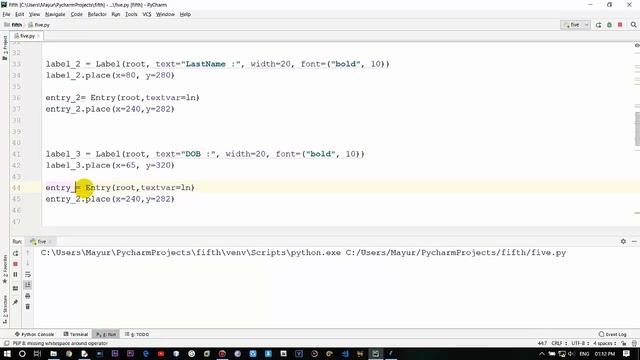This screenshot has width=640, height=360.
Task: Click the down stack trace arrow
Action: [28, 264]
